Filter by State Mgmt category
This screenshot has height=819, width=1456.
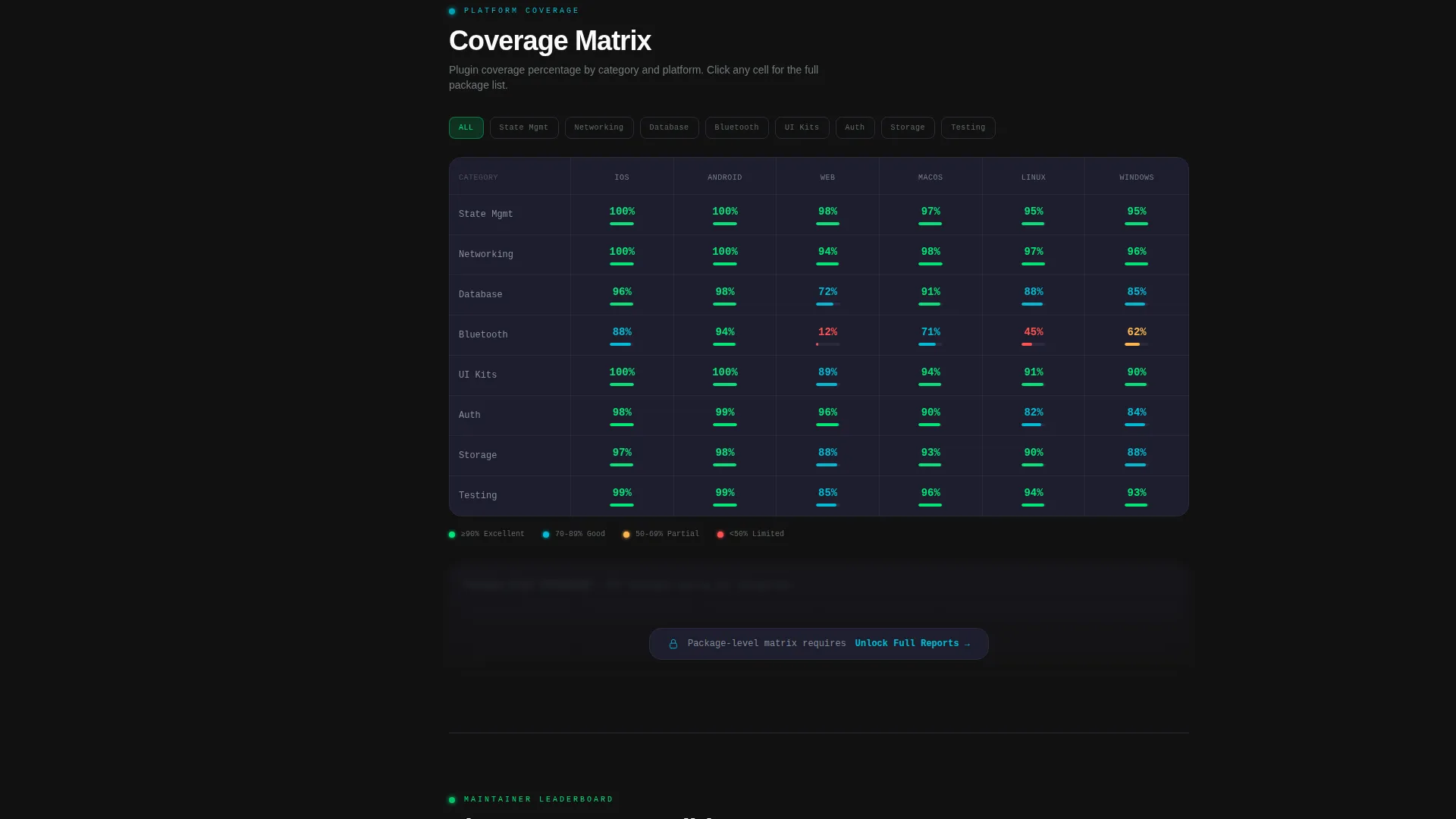(x=524, y=127)
